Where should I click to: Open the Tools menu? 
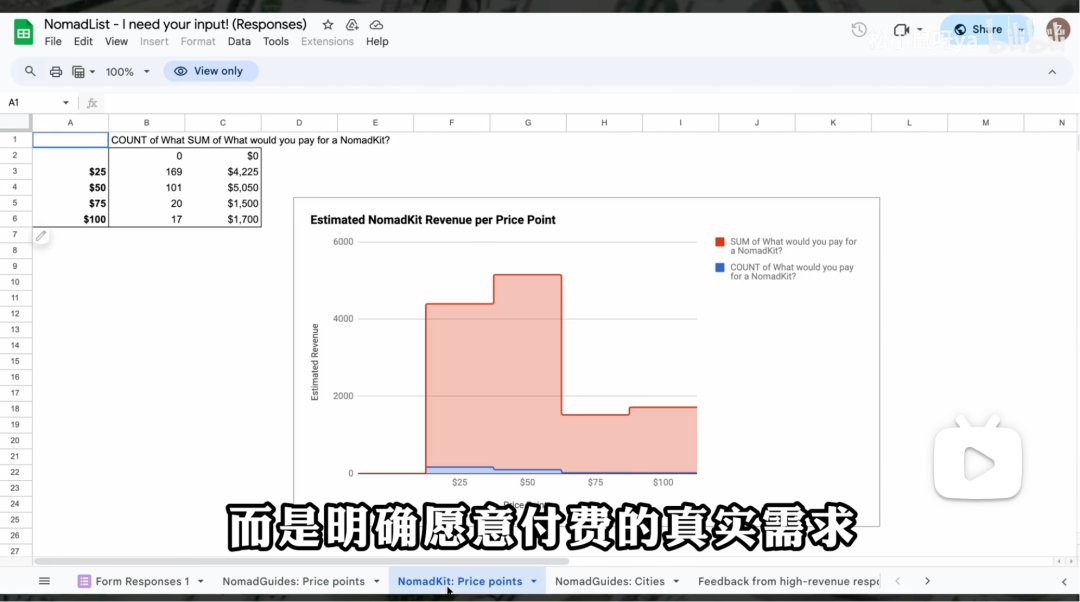[276, 41]
